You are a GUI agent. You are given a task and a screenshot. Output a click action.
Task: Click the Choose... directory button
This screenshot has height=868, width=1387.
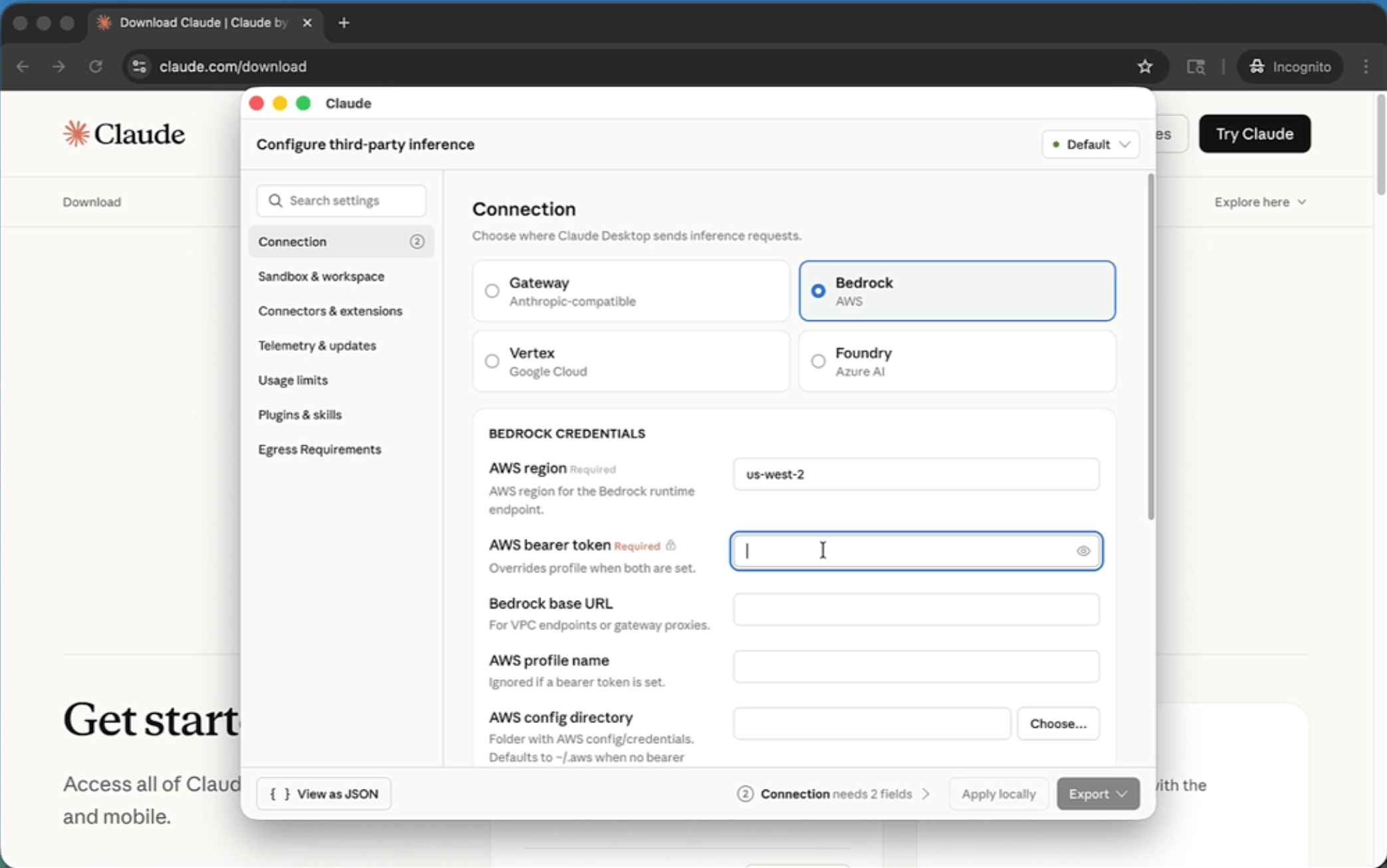click(1058, 723)
